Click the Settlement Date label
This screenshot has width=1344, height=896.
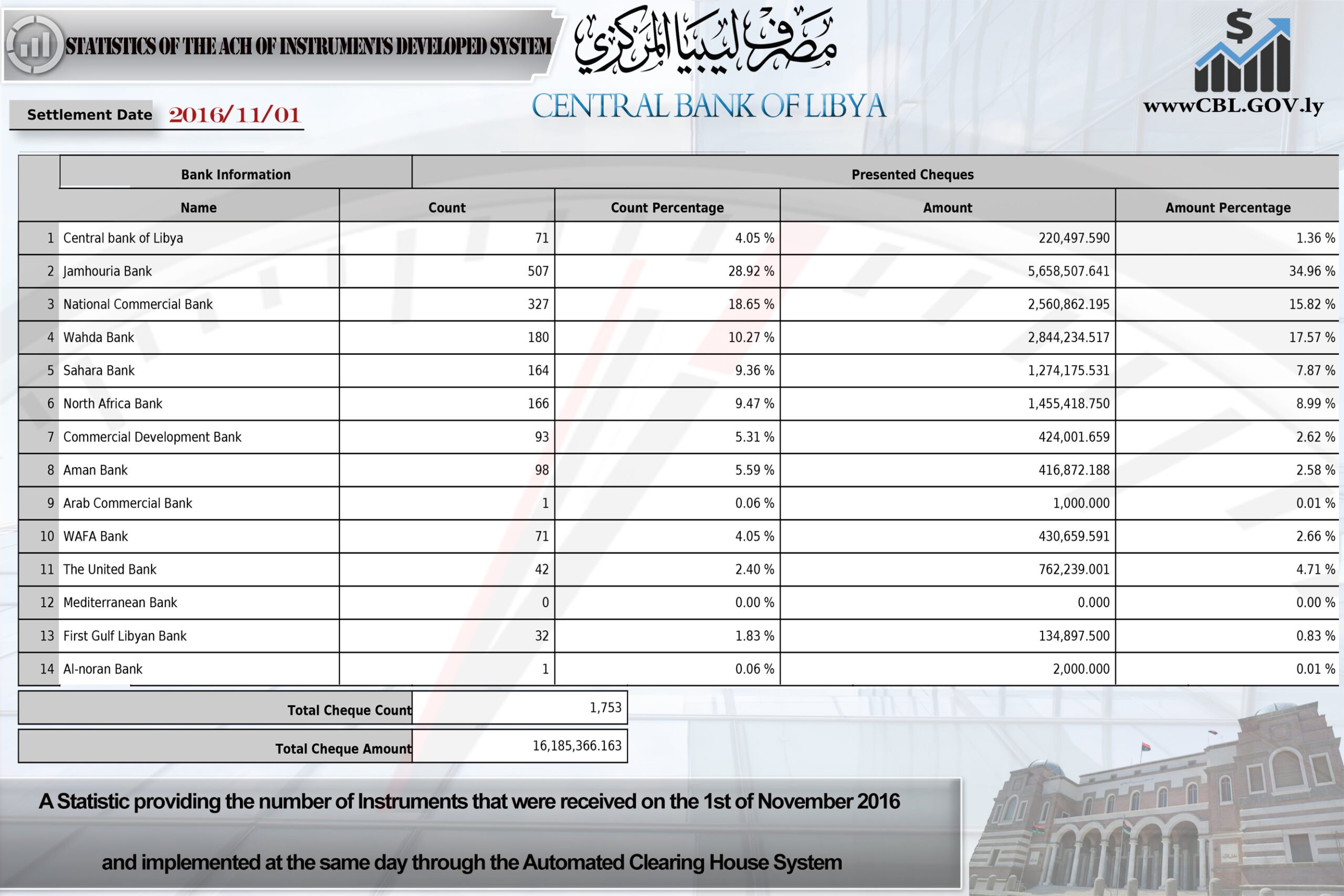click(x=90, y=114)
